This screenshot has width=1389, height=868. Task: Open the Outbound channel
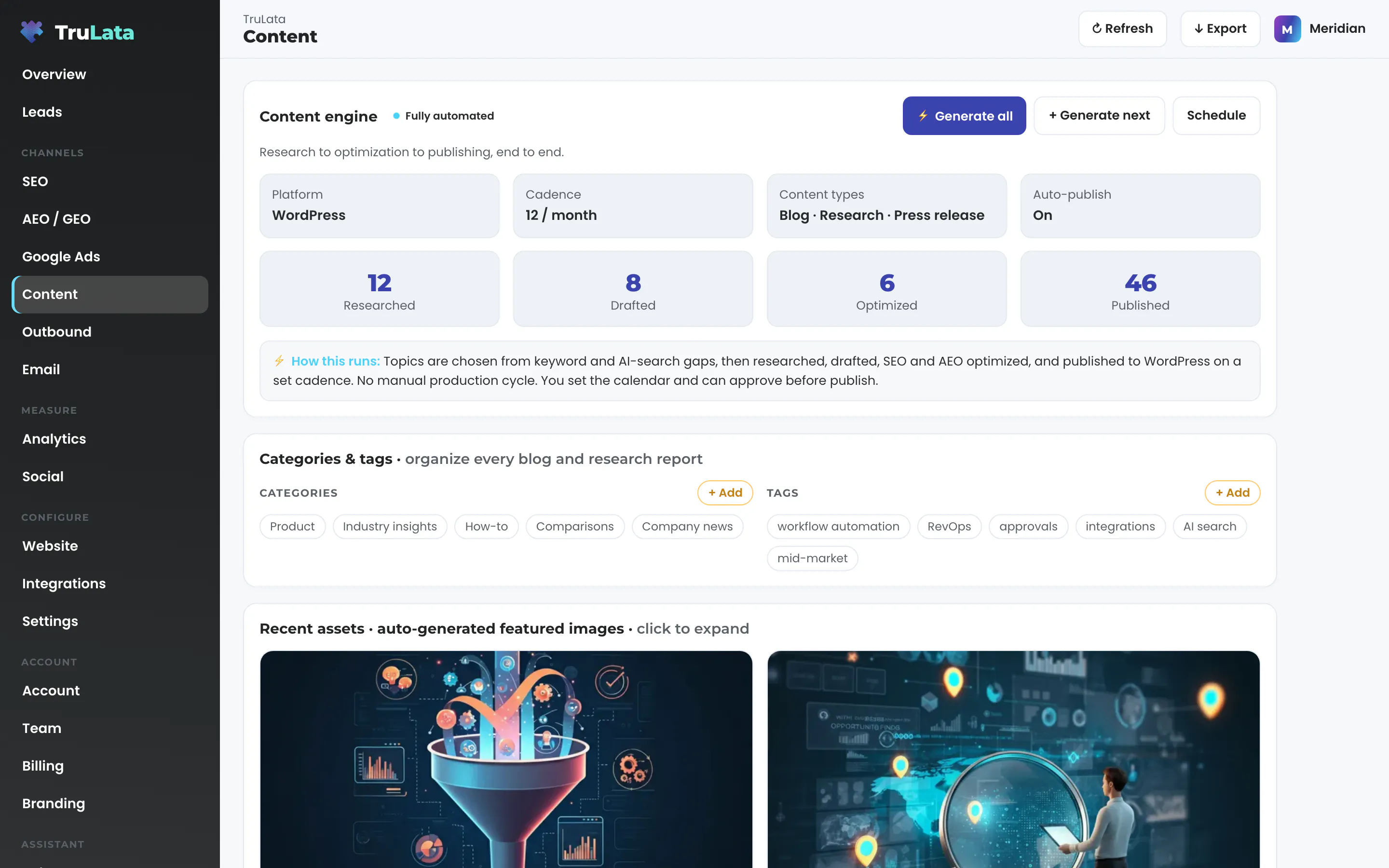(x=109, y=332)
